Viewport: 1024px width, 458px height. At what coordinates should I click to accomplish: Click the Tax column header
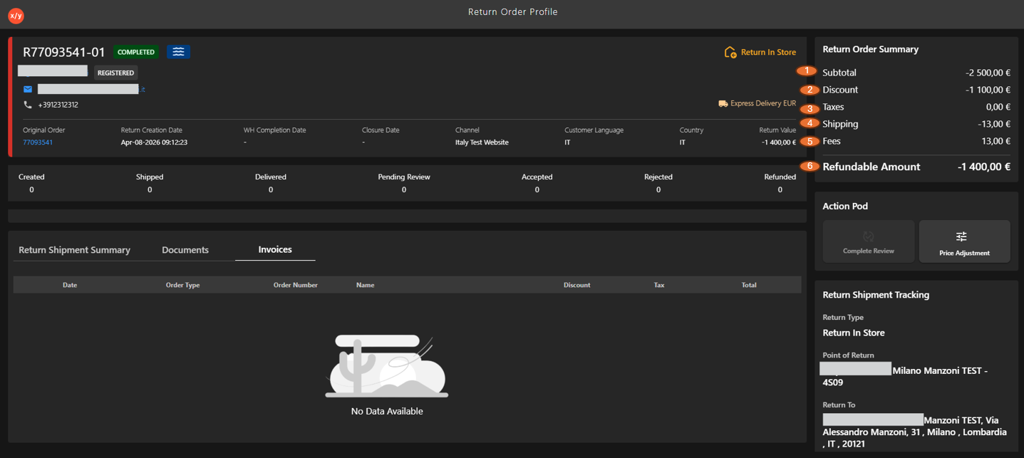point(659,285)
